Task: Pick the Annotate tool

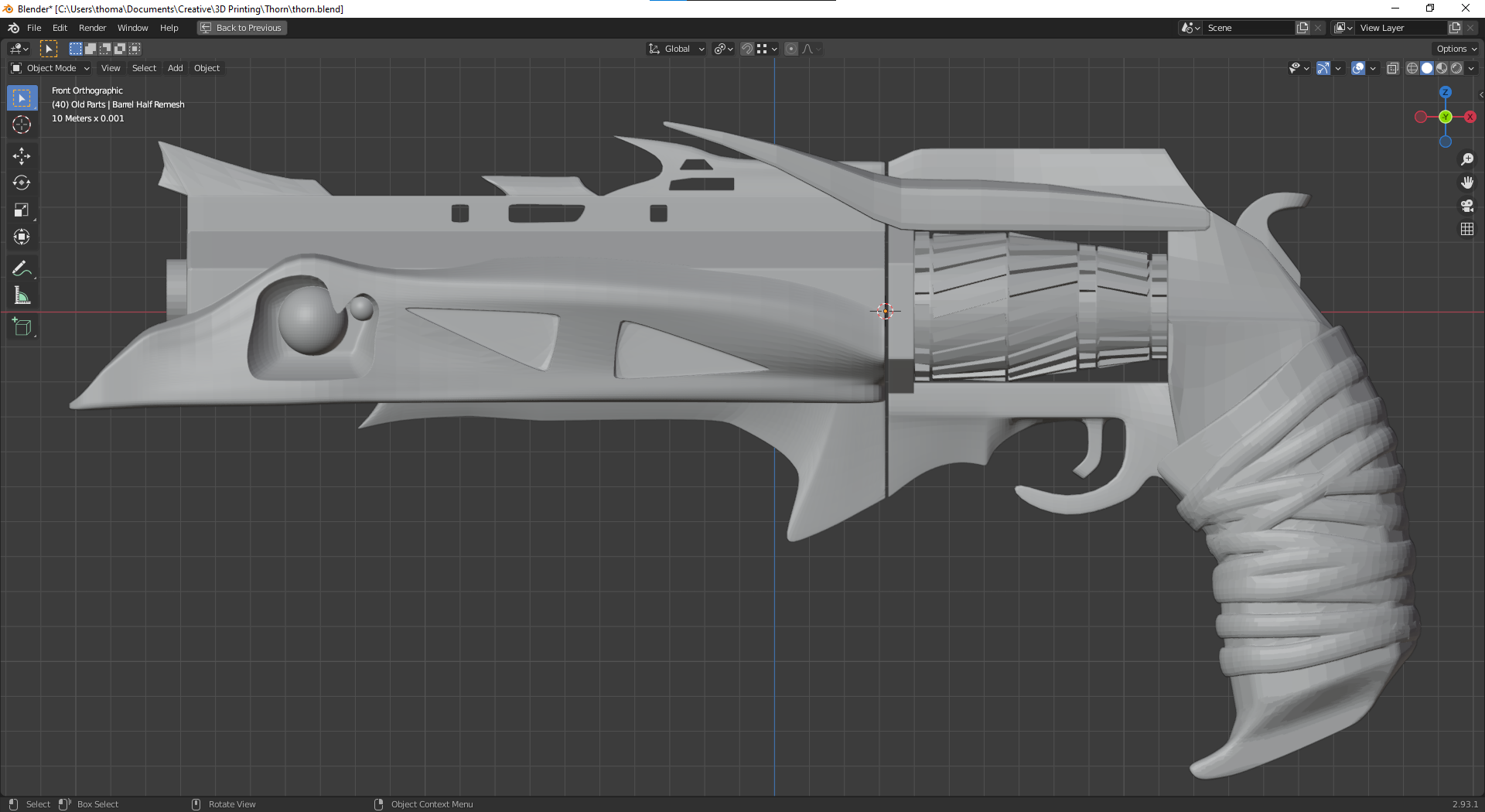Action: pyautogui.click(x=22, y=268)
